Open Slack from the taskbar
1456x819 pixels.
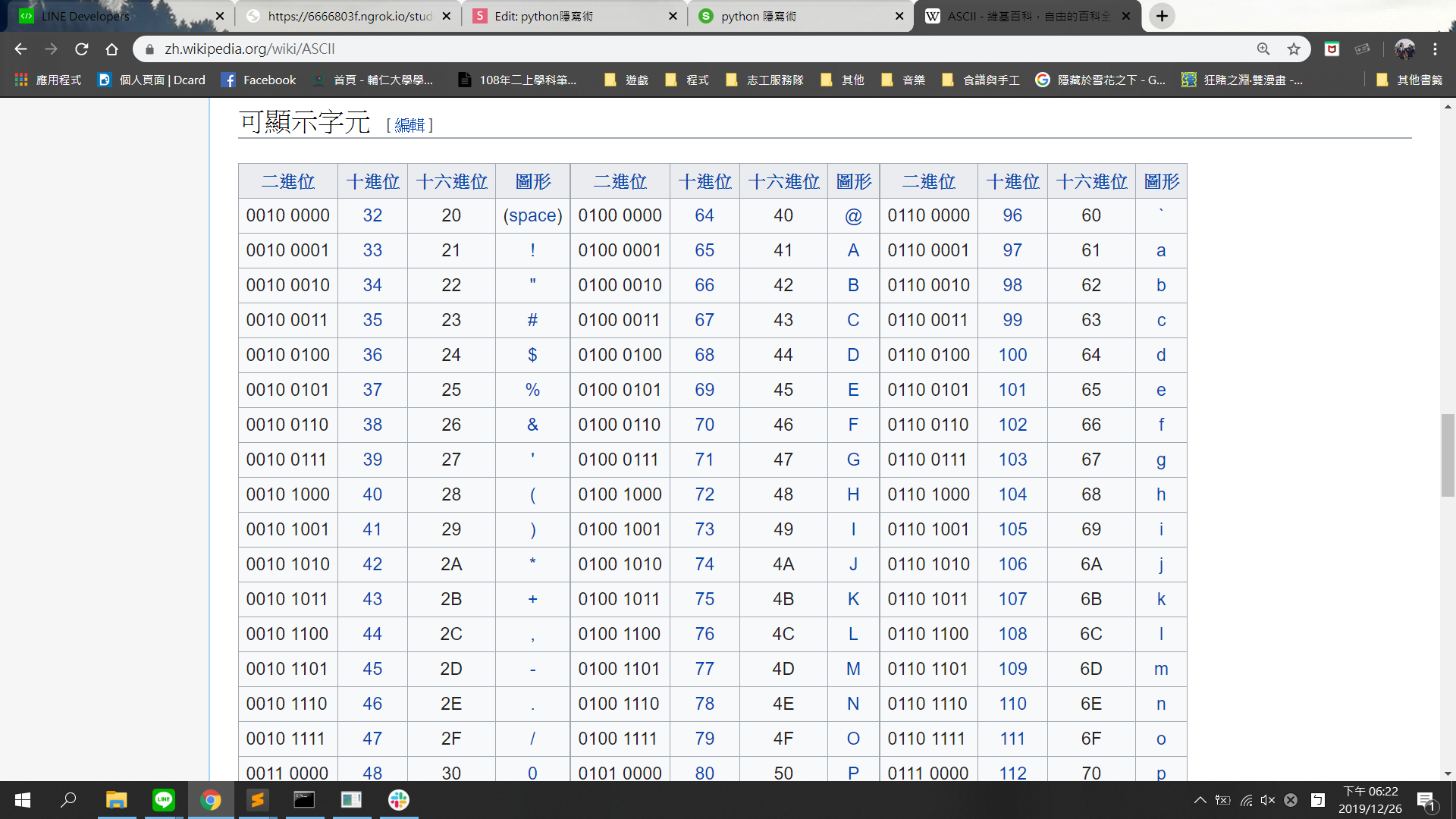click(x=399, y=800)
